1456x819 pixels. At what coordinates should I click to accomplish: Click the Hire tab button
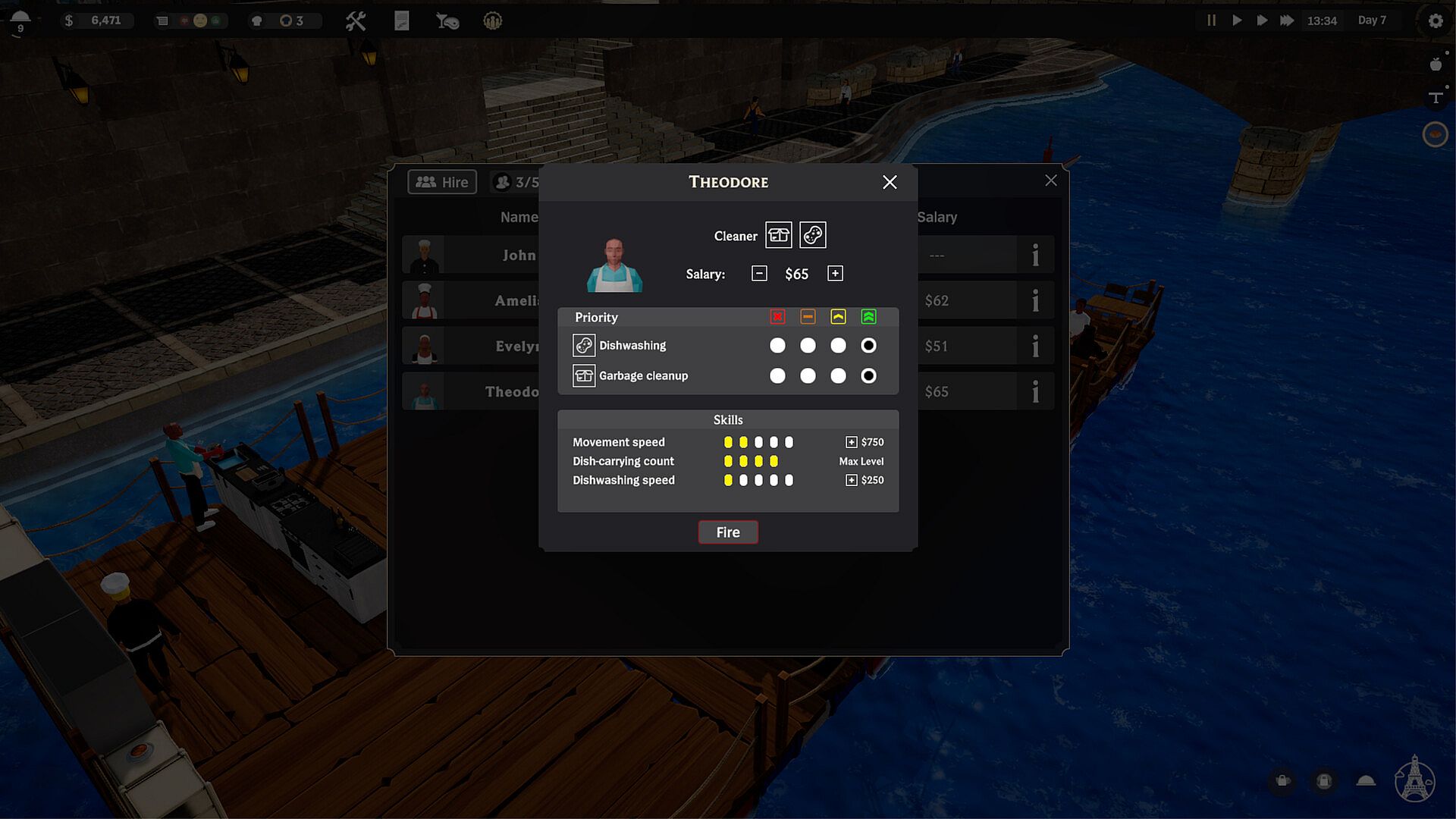click(442, 182)
